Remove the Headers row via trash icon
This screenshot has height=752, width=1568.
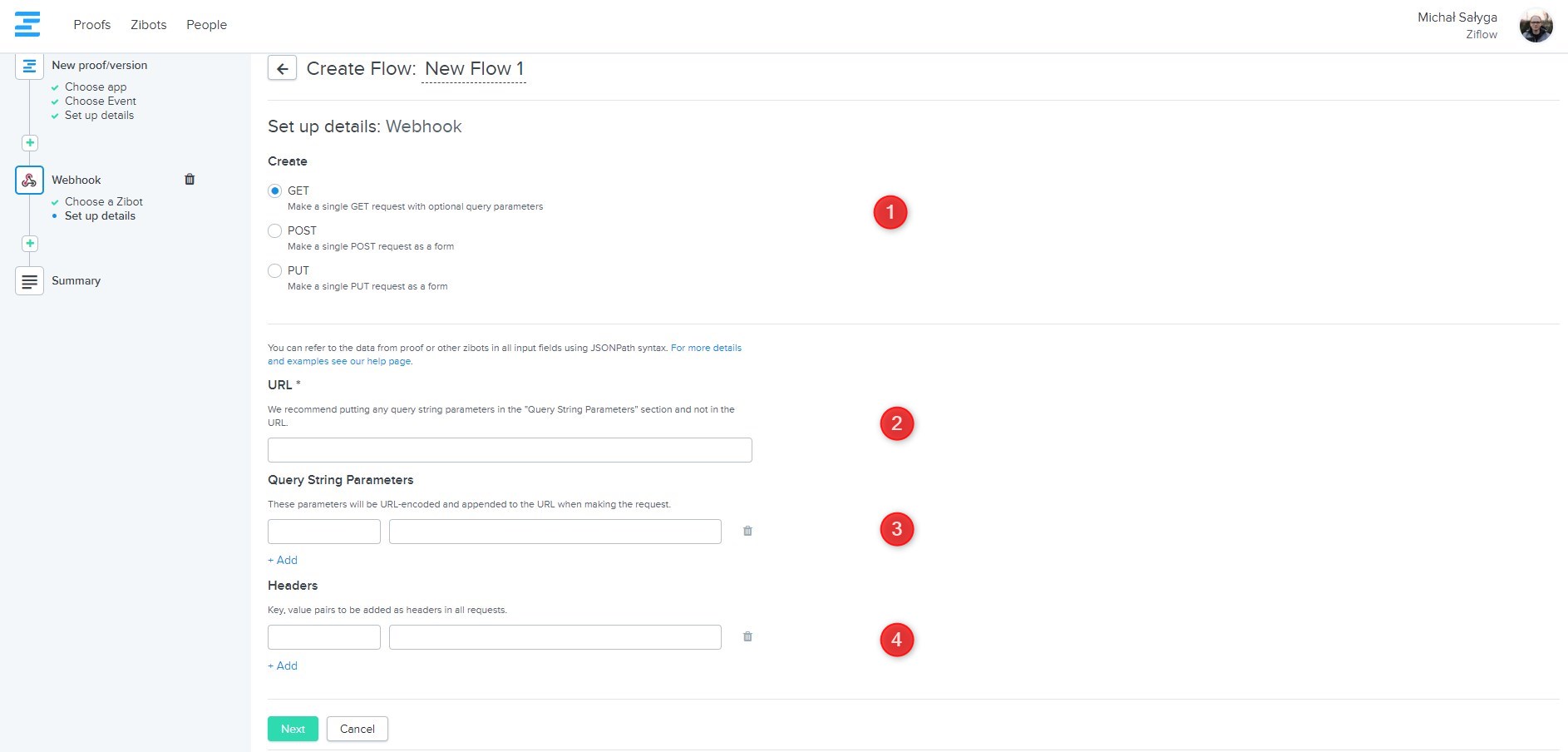coord(747,636)
